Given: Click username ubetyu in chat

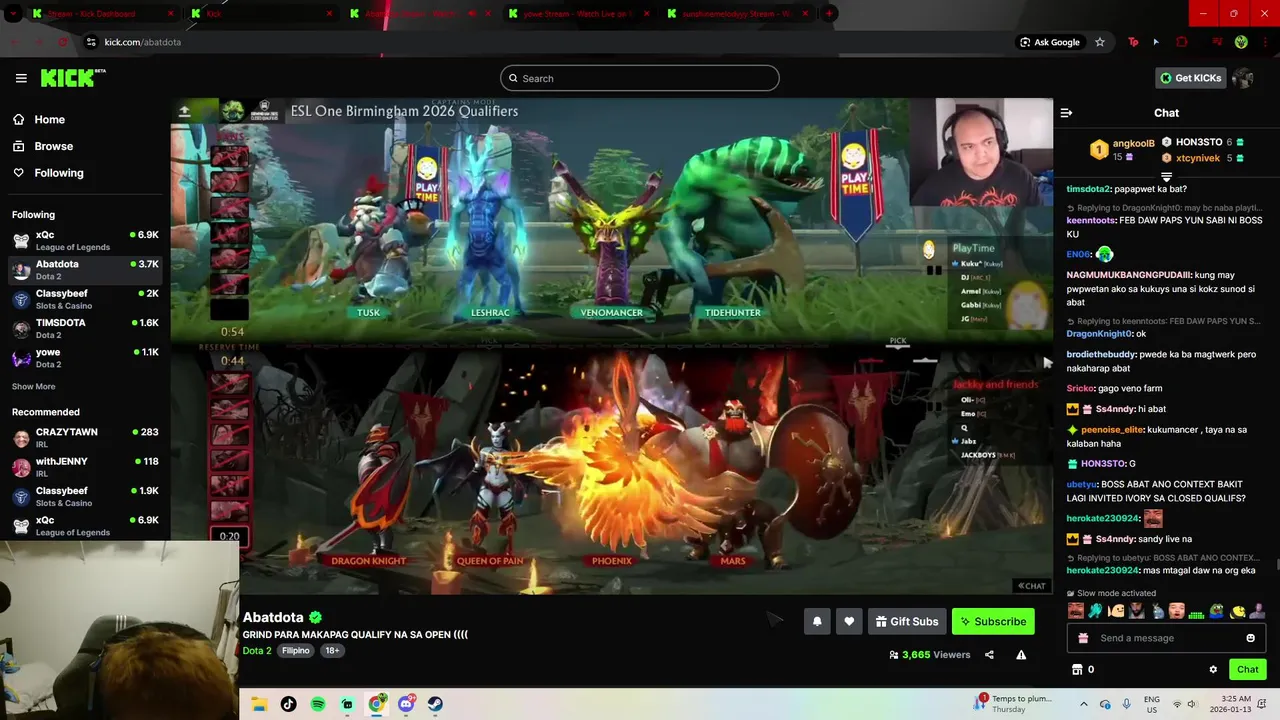Looking at the screenshot, I should click(x=1081, y=484).
